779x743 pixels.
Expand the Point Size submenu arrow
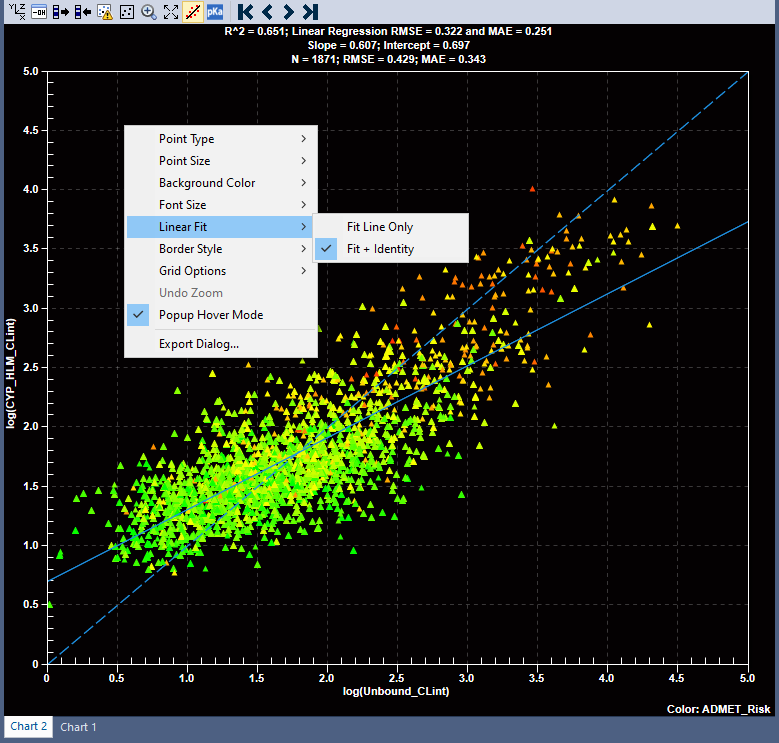pos(304,160)
